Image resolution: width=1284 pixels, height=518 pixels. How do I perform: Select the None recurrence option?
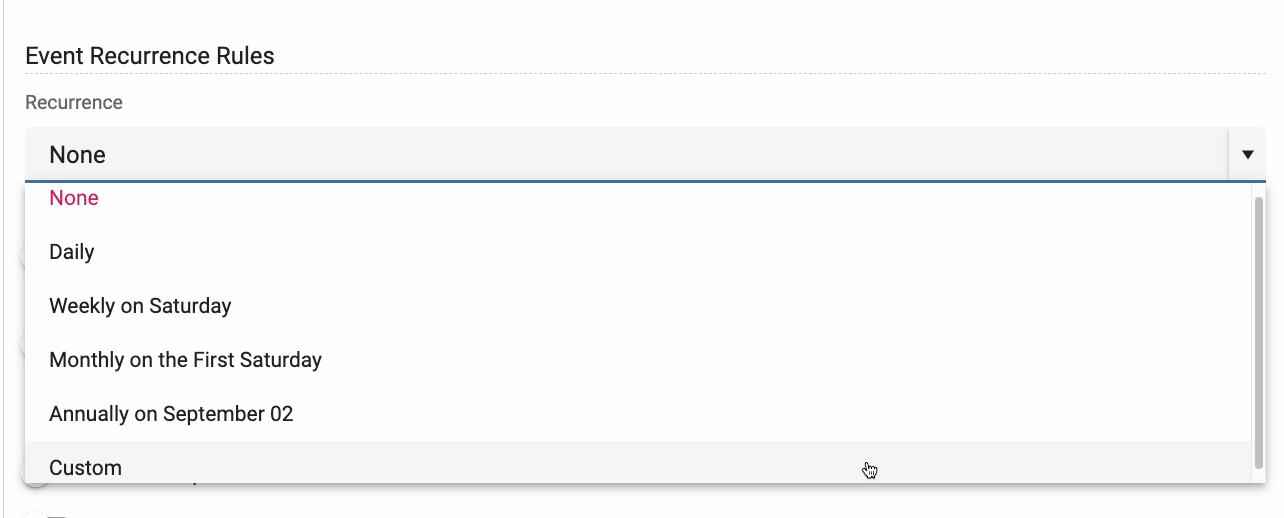(74, 198)
